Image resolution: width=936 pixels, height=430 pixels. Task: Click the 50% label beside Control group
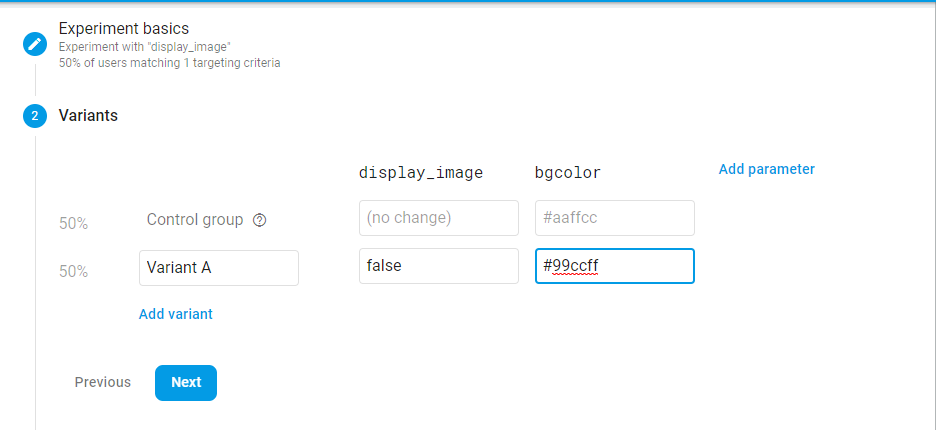(73, 224)
